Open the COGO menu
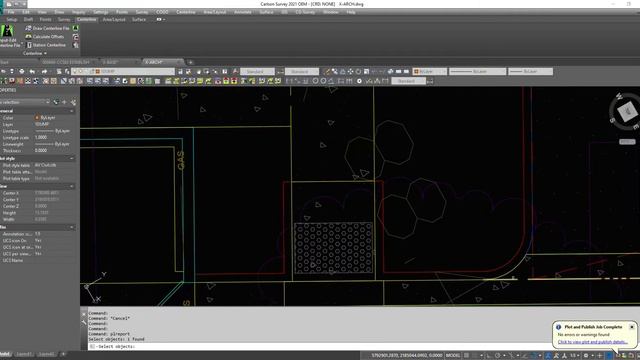640x360 pixels. coord(162,12)
